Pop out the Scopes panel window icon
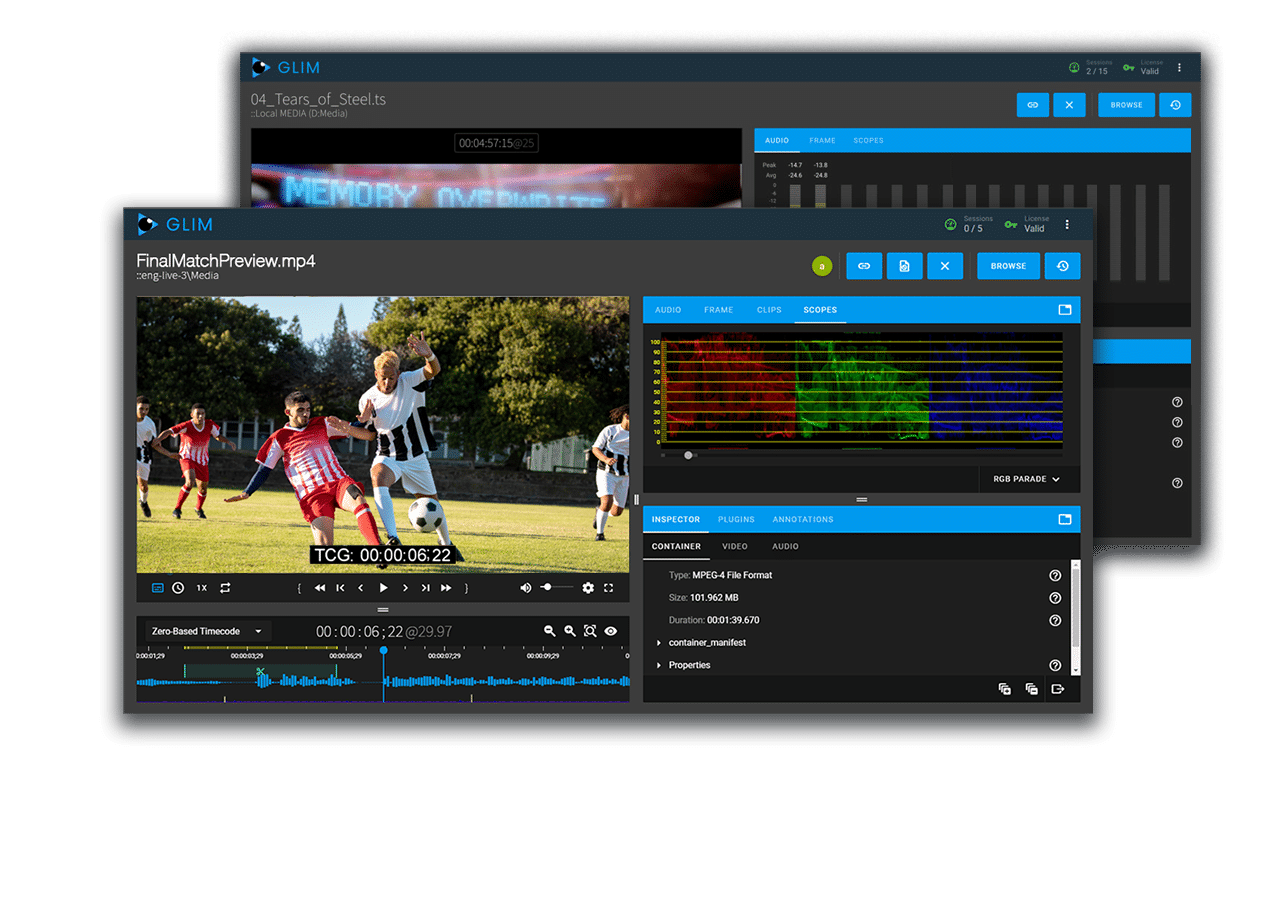The width and height of the screenshot is (1273, 920). point(1065,310)
